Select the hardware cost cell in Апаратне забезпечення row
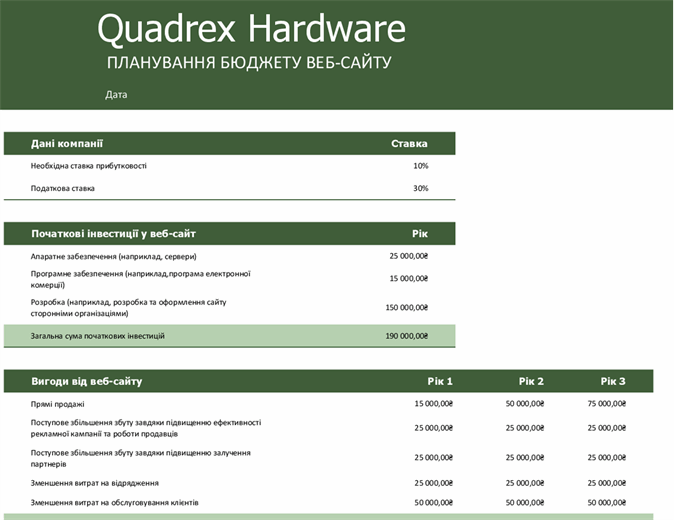 (x=407, y=256)
